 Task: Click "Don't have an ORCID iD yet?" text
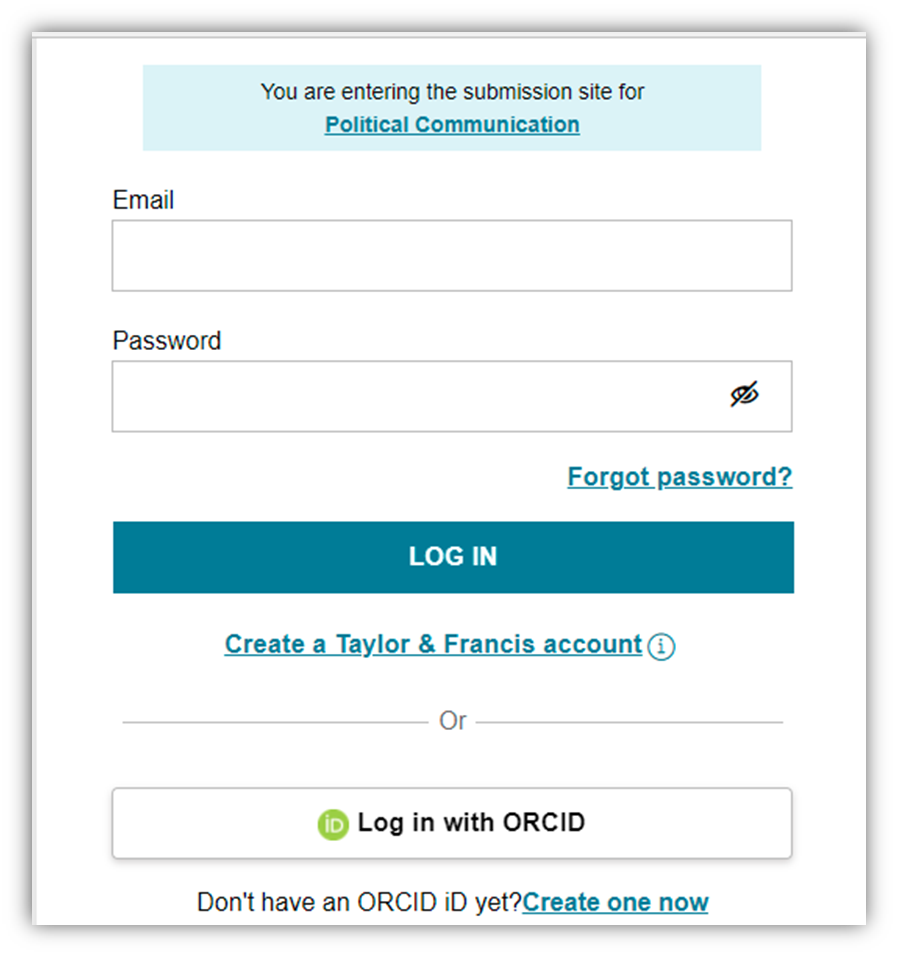click(359, 902)
